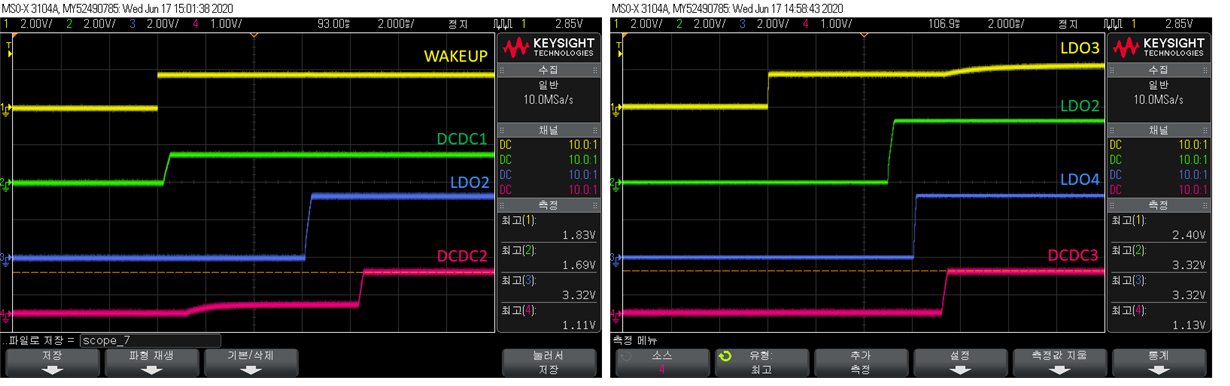The width and height of the screenshot is (1230, 386).
Task: Click the orange trigger time marker atop right scope
Action: point(863,36)
